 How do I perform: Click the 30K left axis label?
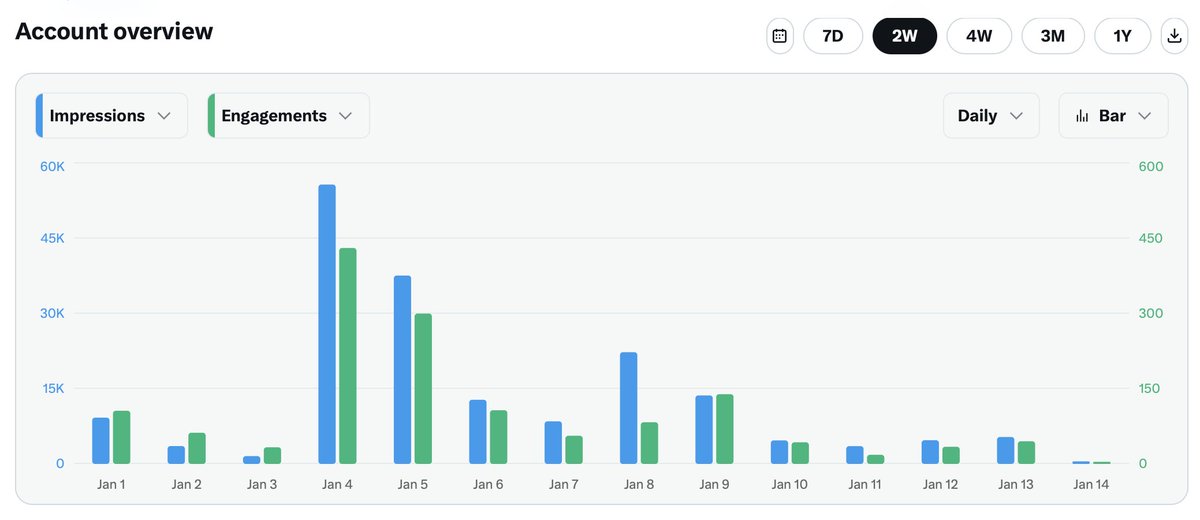(x=52, y=313)
